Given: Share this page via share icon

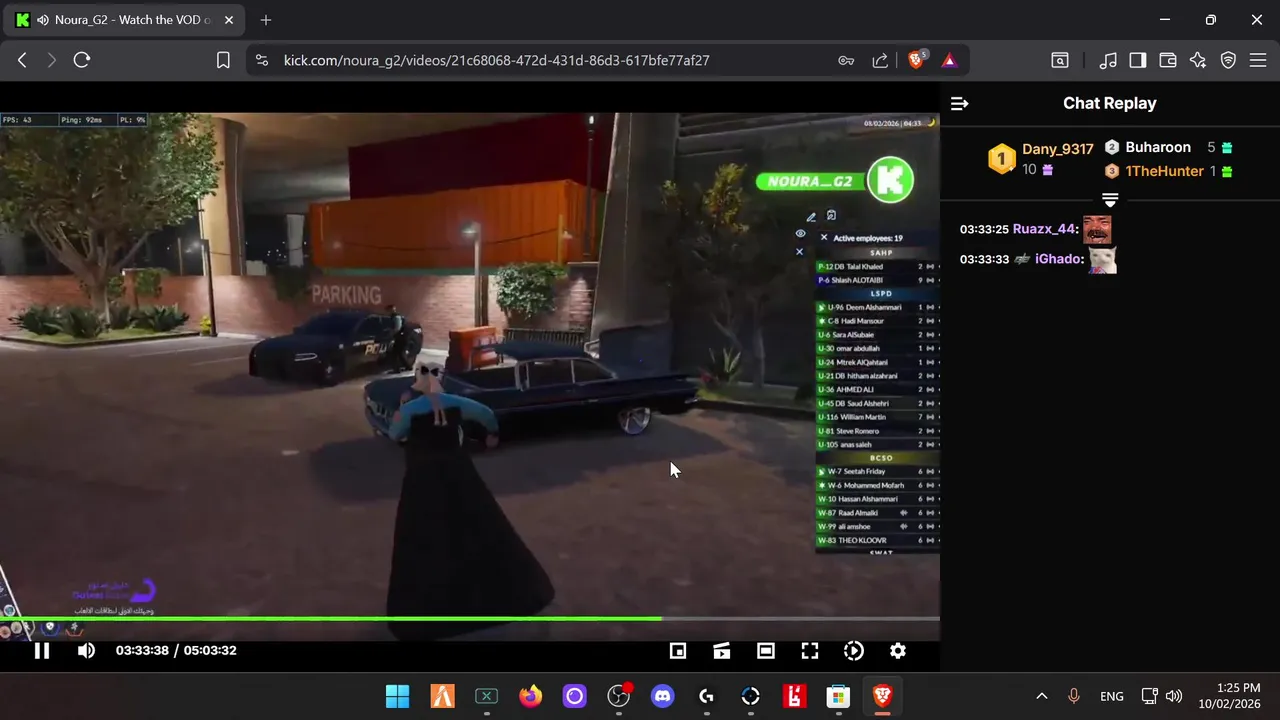Looking at the screenshot, I should 880,60.
